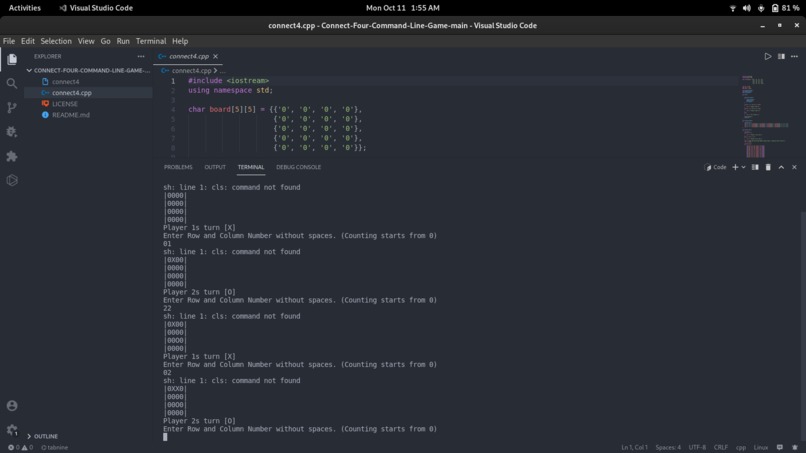This screenshot has width=806, height=453.
Task: Open the README.md file
Action: [88, 115]
